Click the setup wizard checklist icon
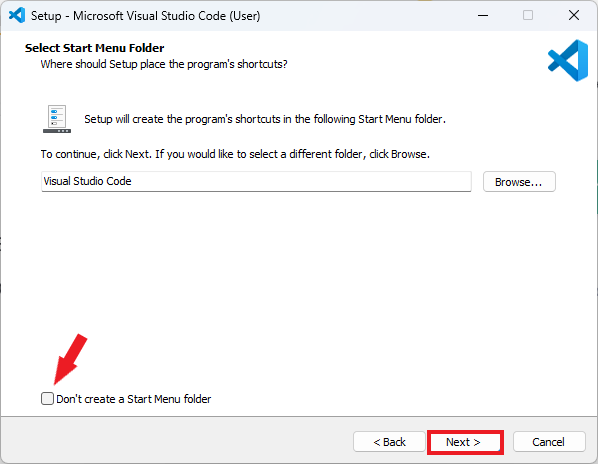This screenshot has width=598, height=464. 57,119
